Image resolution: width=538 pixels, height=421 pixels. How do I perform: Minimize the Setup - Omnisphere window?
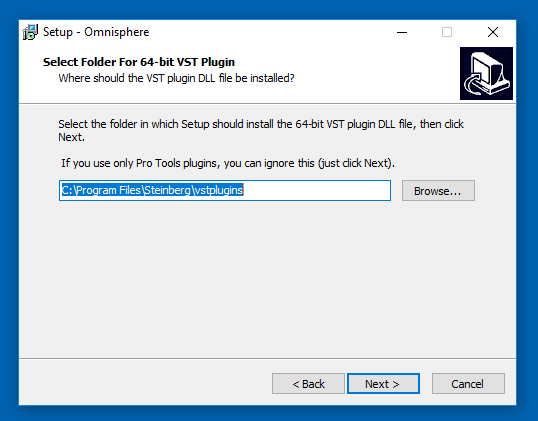pos(402,32)
